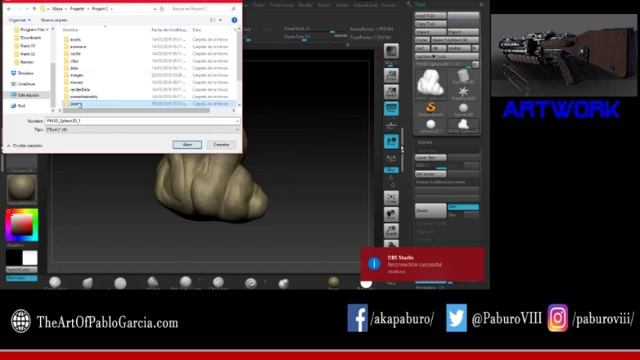This screenshot has width=640, height=360.
Task: Click the Make PolyMesh3D button
Action: (455, 40)
